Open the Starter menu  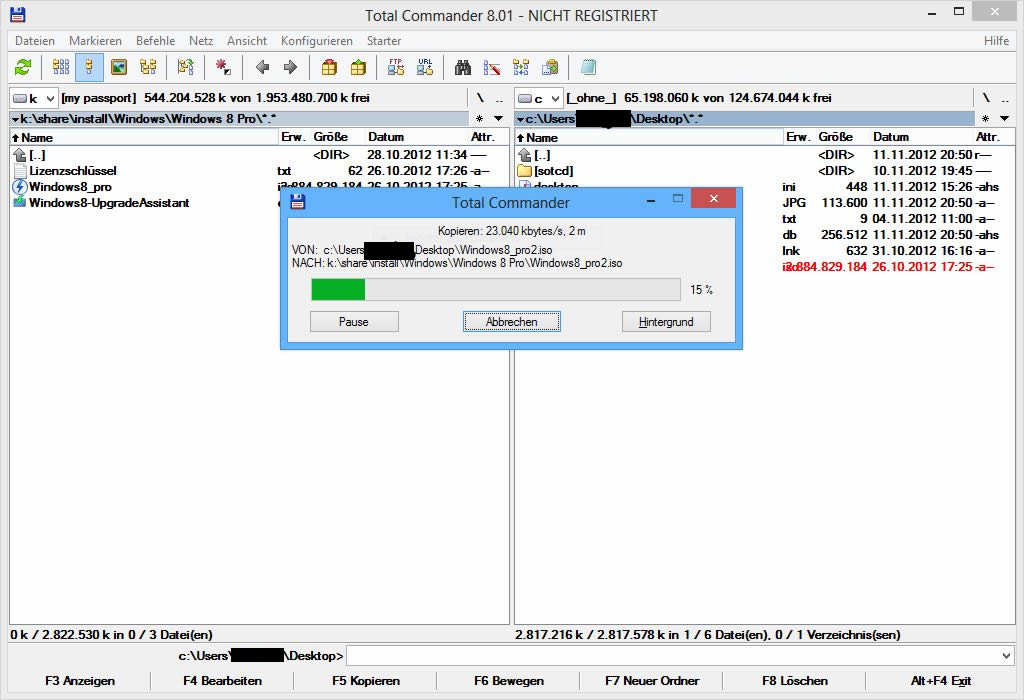click(x=384, y=40)
